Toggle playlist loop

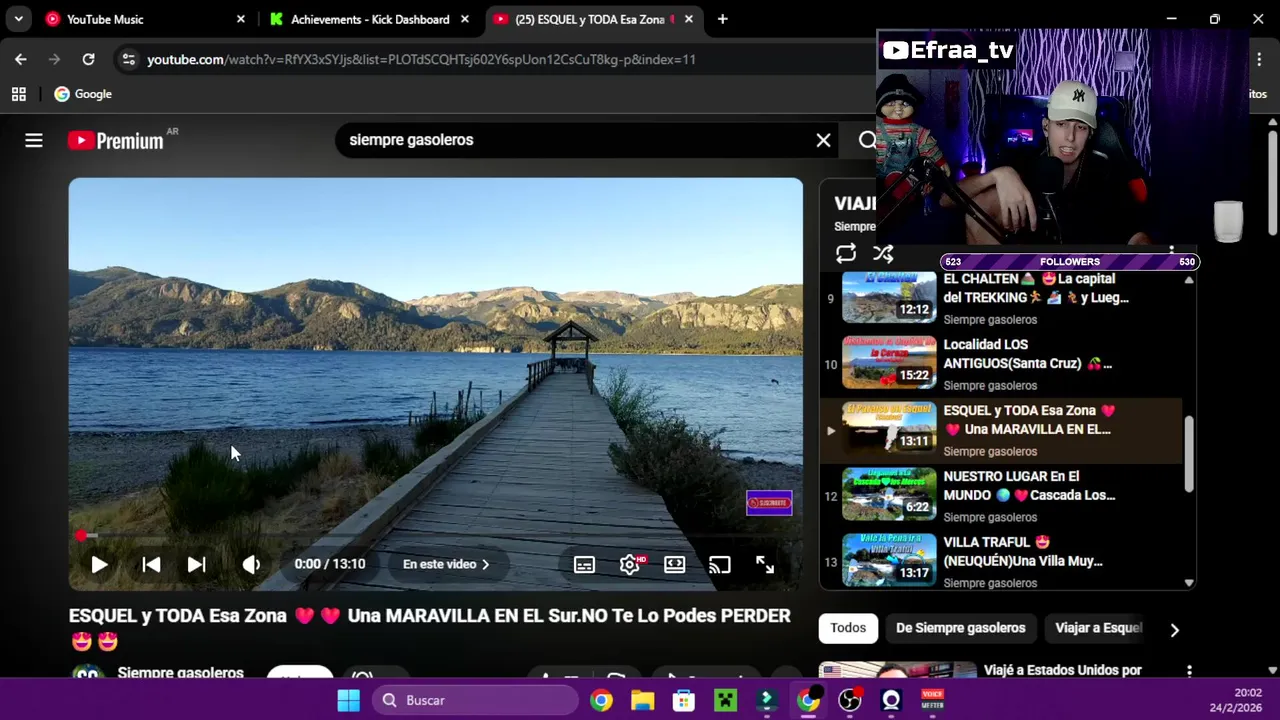tap(846, 254)
